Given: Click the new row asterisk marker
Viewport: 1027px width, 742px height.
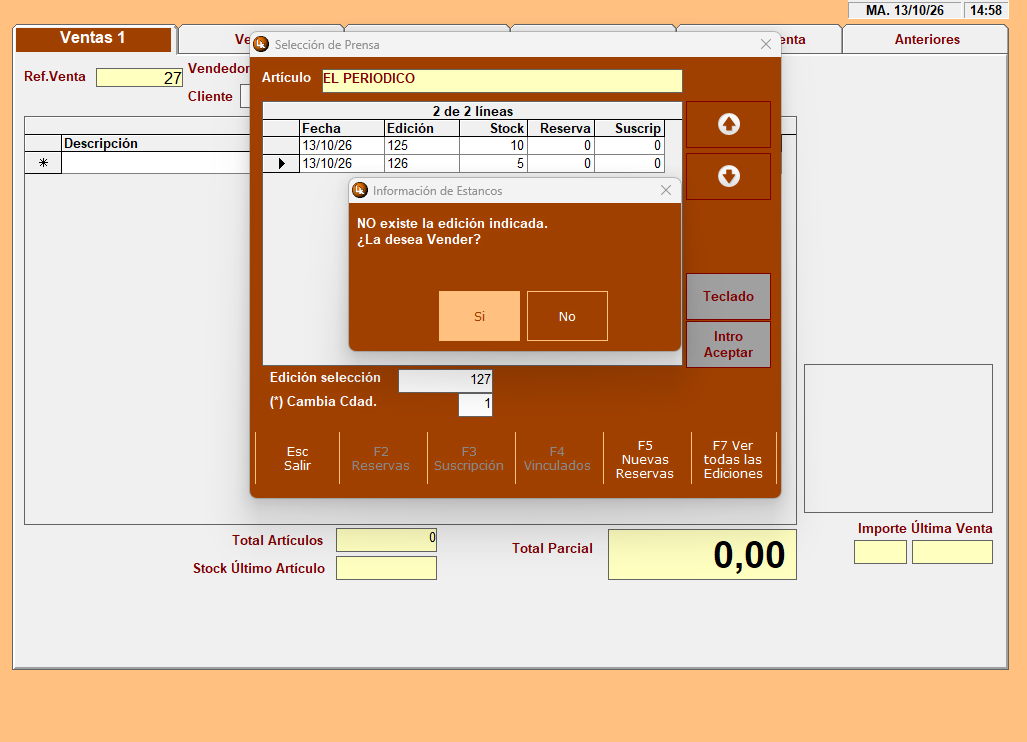Looking at the screenshot, I should coord(43,163).
